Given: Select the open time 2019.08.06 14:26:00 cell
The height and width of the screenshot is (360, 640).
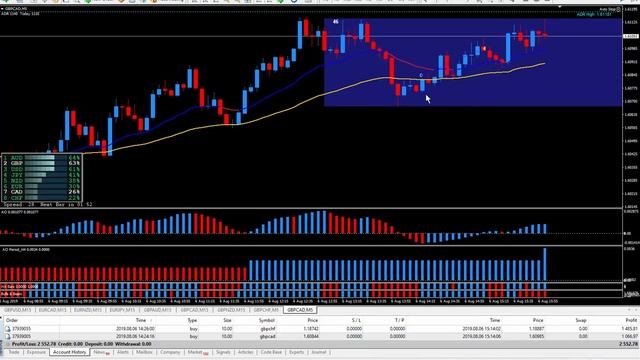Looking at the screenshot, I should (x=135, y=329).
